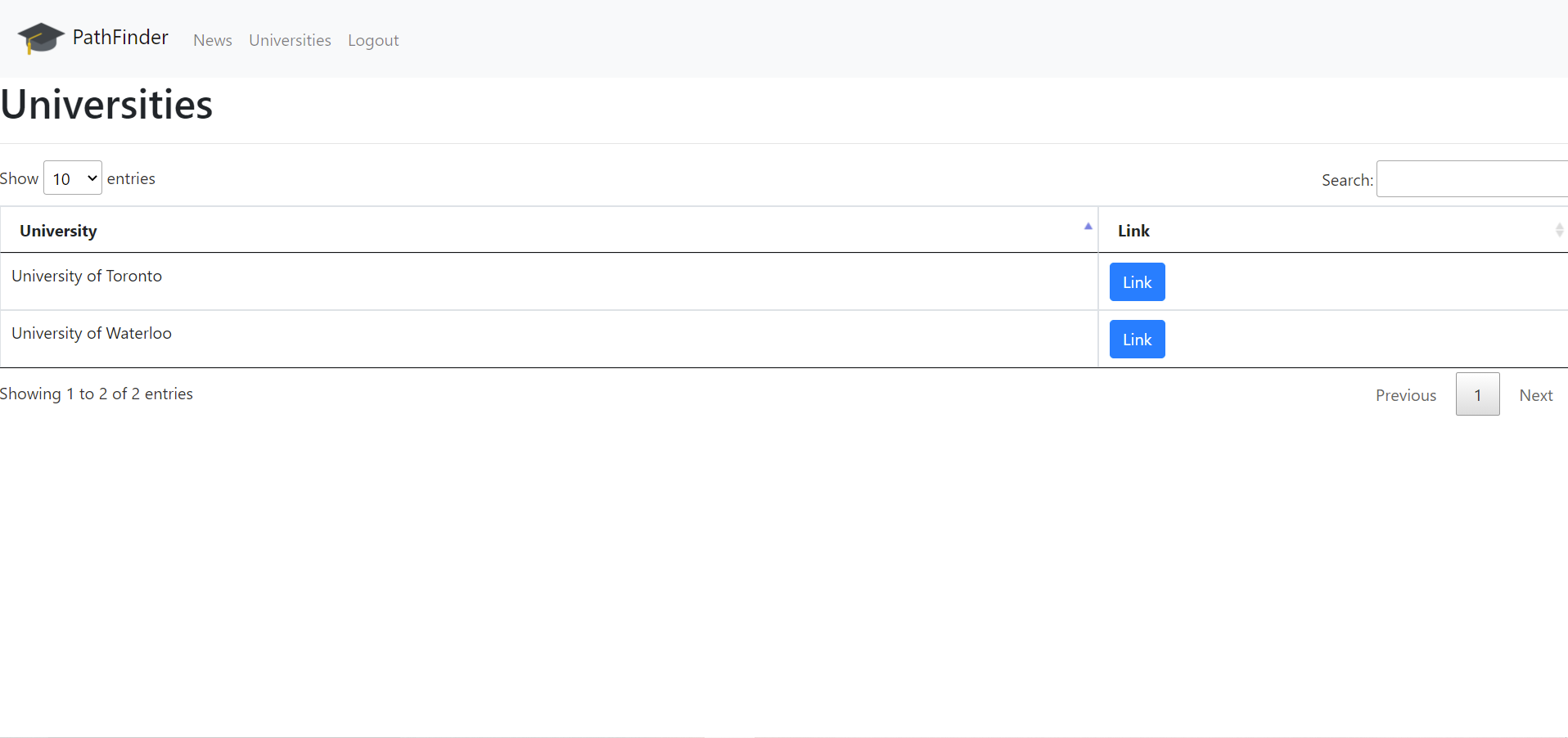This screenshot has height=738, width=1568.
Task: Go to the News page
Action: pyautogui.click(x=213, y=40)
